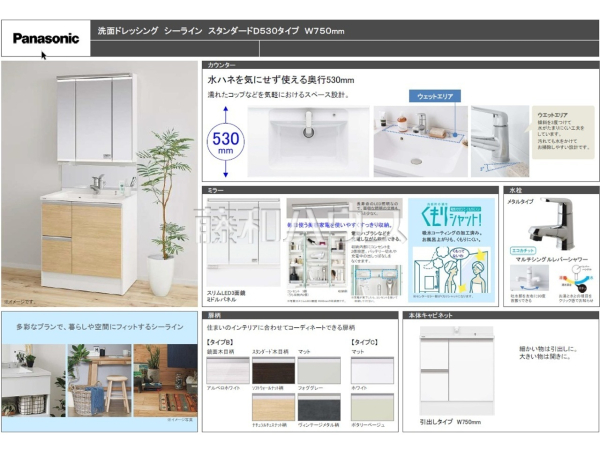Select the ヴィンテージメタル柄 dark swatch
The height and width of the screenshot is (450, 600).
click(x=319, y=408)
